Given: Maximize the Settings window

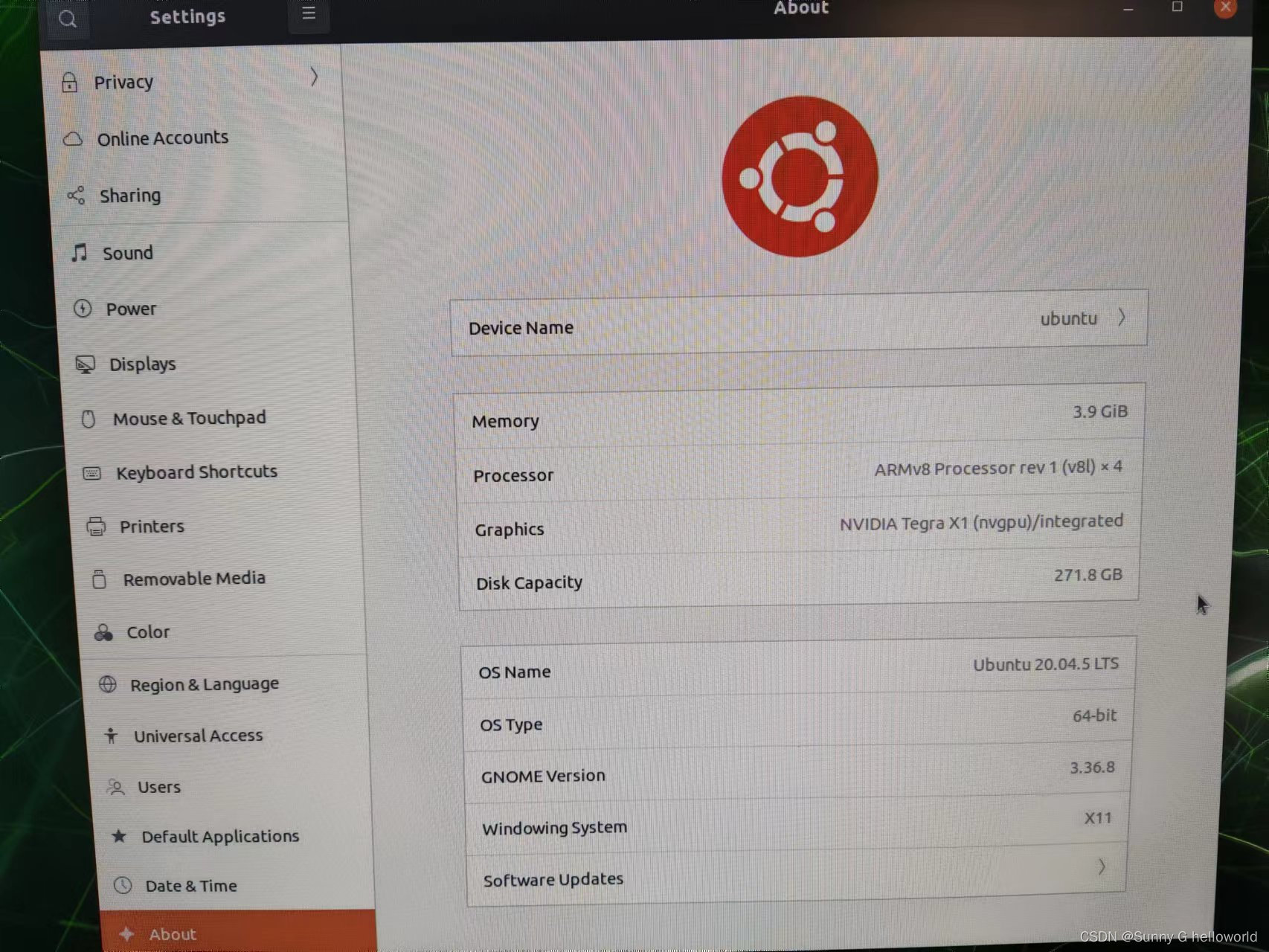Looking at the screenshot, I should pos(1177,7).
